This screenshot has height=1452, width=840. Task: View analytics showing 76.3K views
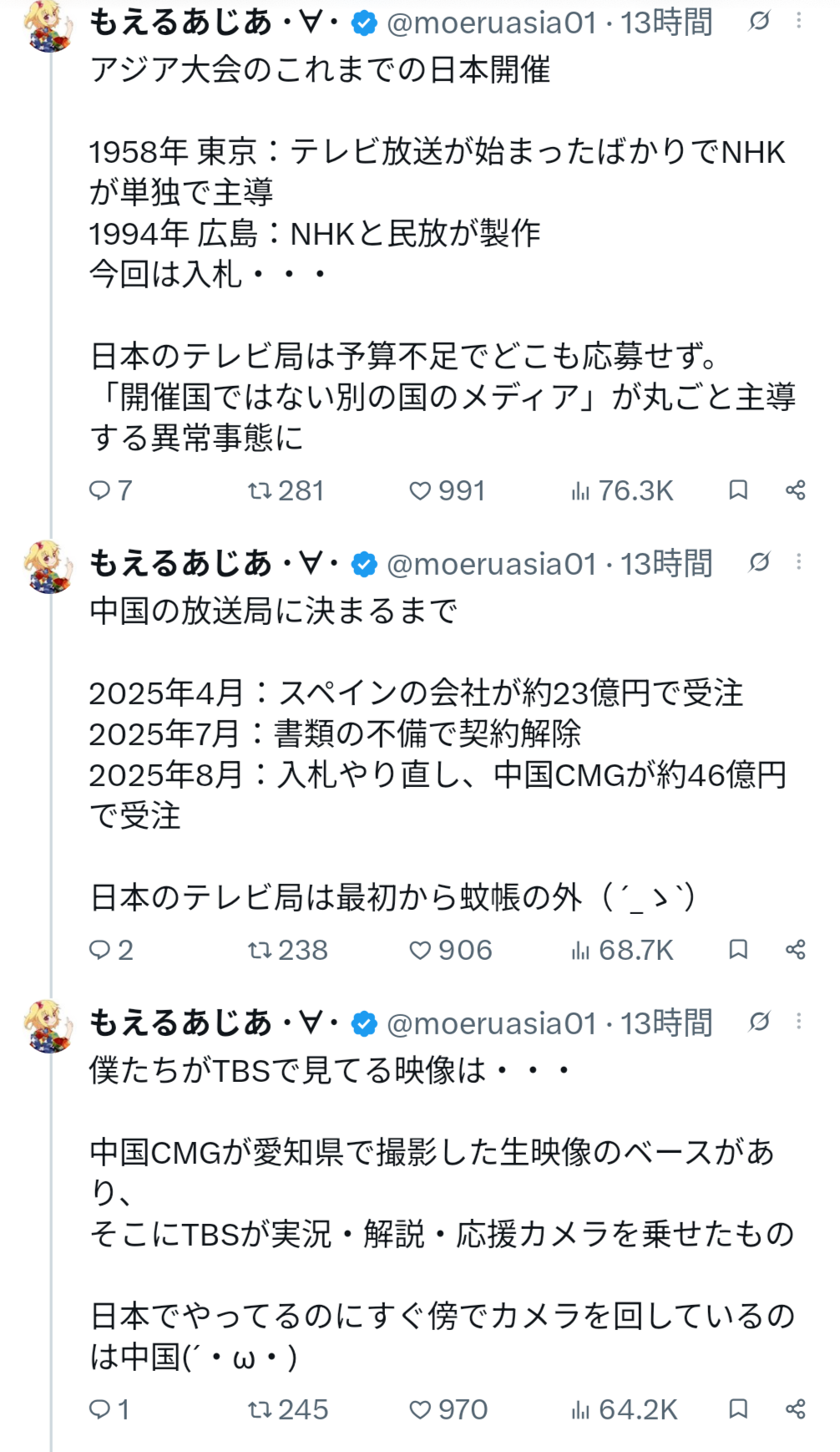click(622, 490)
